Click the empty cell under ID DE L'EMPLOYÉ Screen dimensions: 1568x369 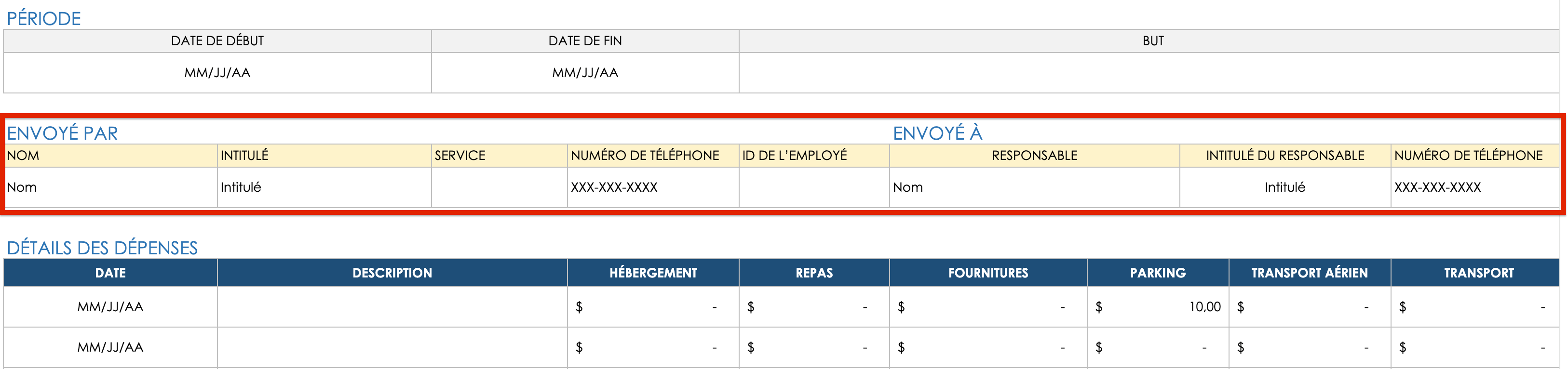click(x=814, y=187)
